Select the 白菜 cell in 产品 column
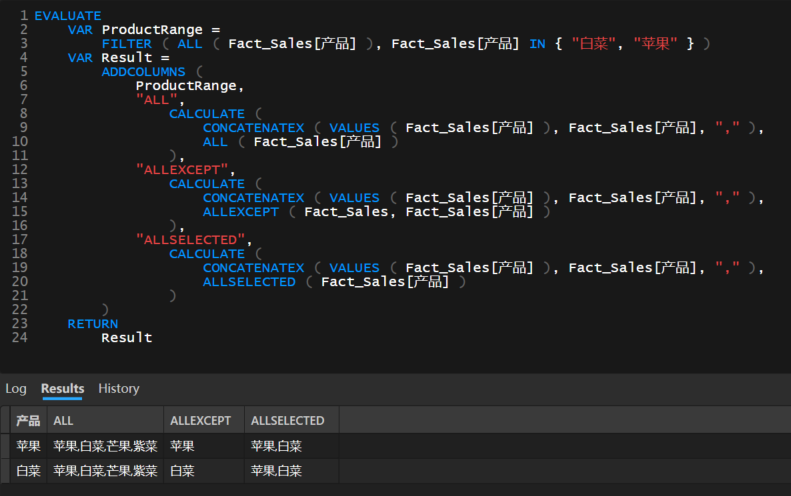 click(x=28, y=471)
